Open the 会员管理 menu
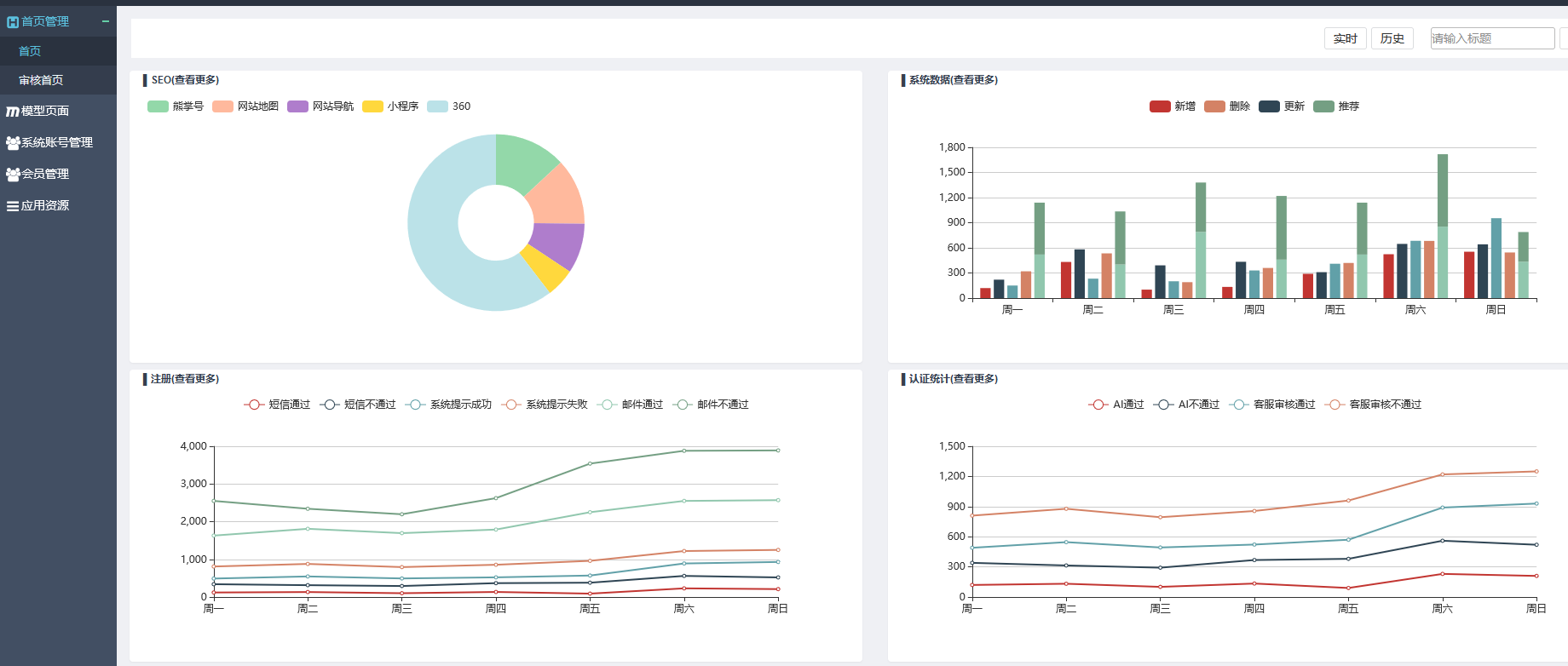The image size is (1568, 666). click(58, 174)
